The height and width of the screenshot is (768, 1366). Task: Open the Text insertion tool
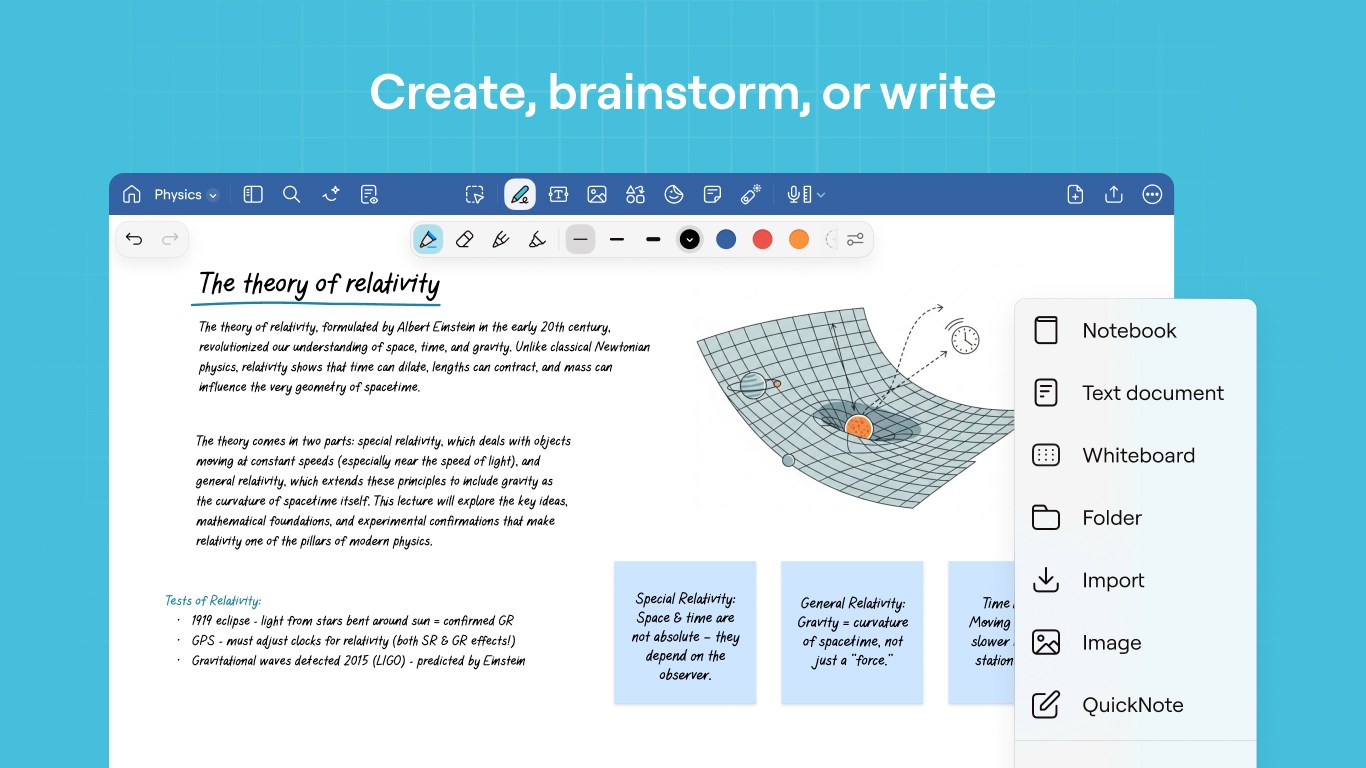pyautogui.click(x=559, y=194)
